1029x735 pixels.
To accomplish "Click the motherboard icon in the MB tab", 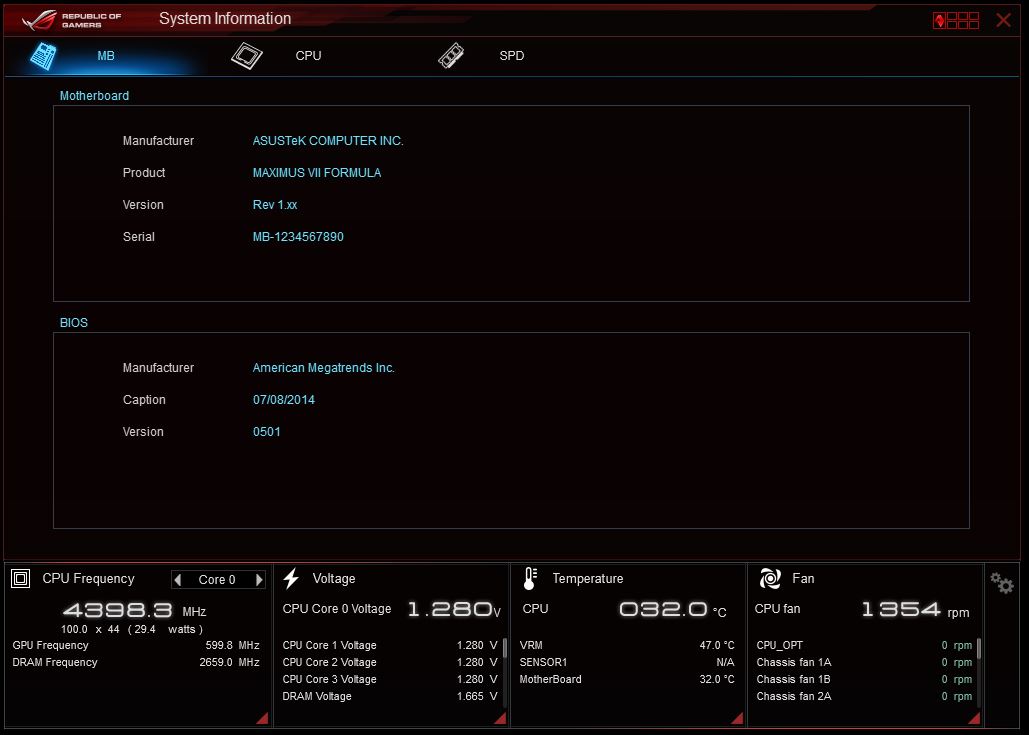I will tap(43, 56).
